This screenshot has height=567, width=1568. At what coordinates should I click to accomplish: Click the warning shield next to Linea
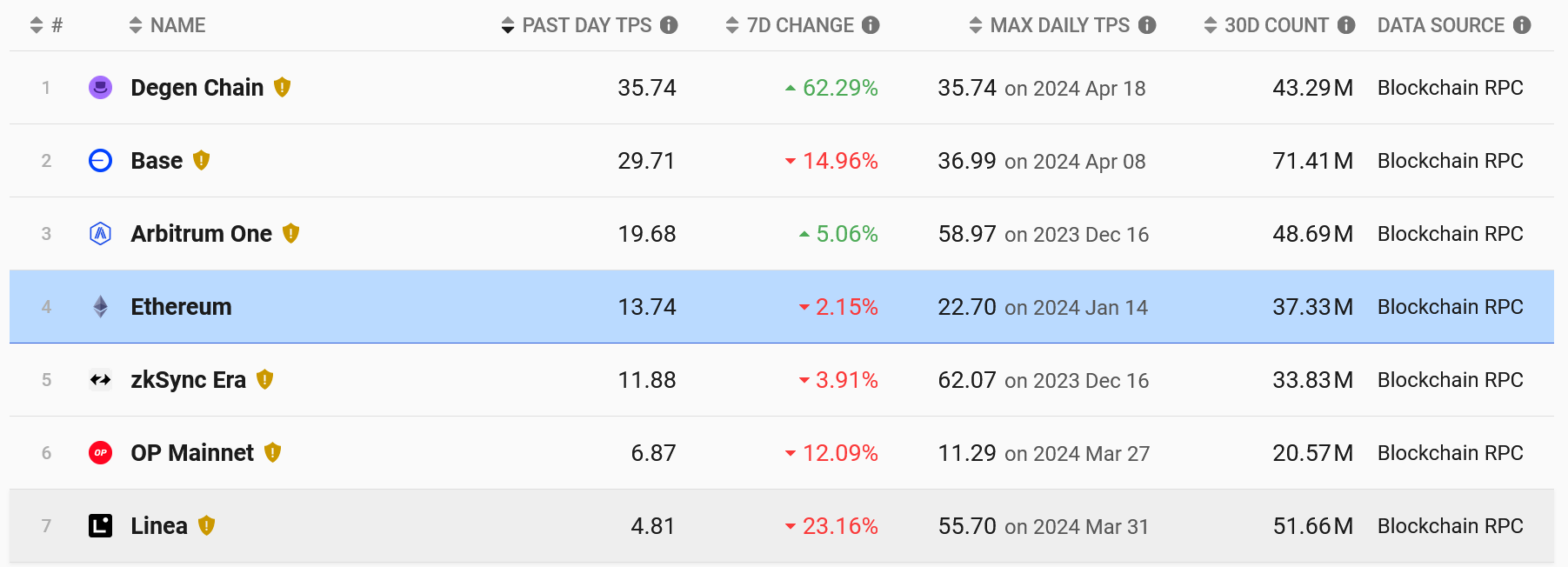pos(206,525)
